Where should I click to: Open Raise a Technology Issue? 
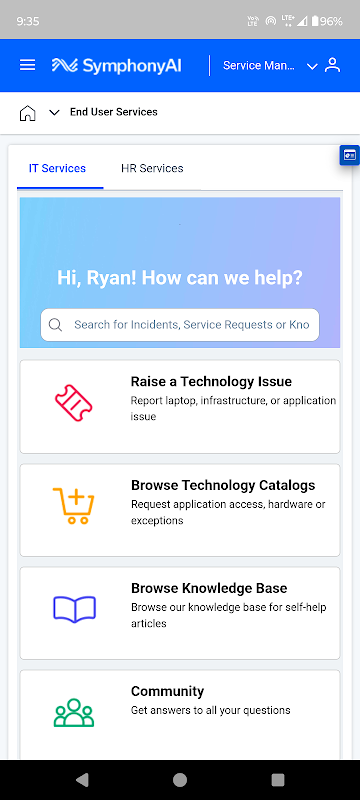pyautogui.click(x=180, y=406)
